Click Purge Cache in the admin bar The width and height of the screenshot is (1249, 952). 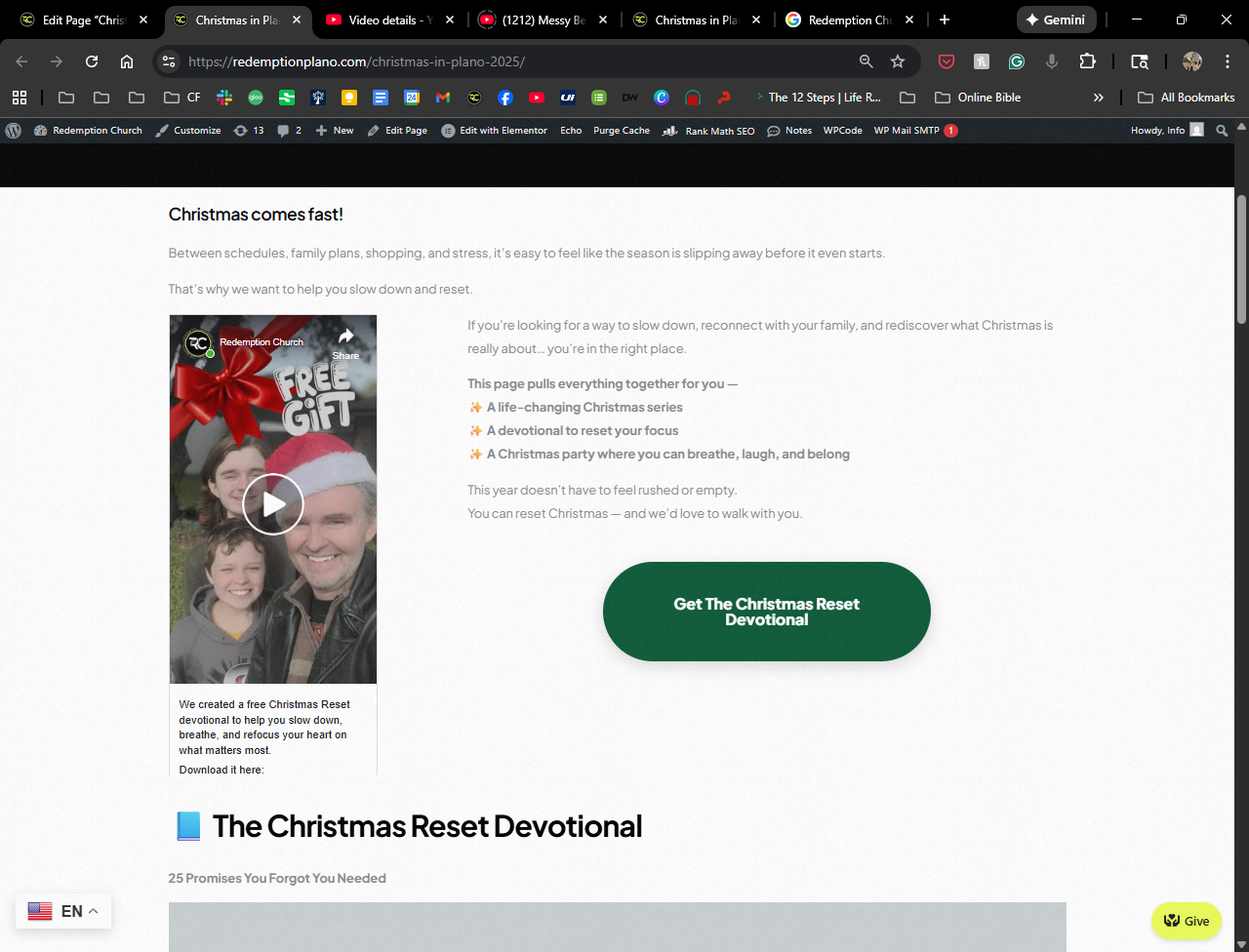point(621,131)
